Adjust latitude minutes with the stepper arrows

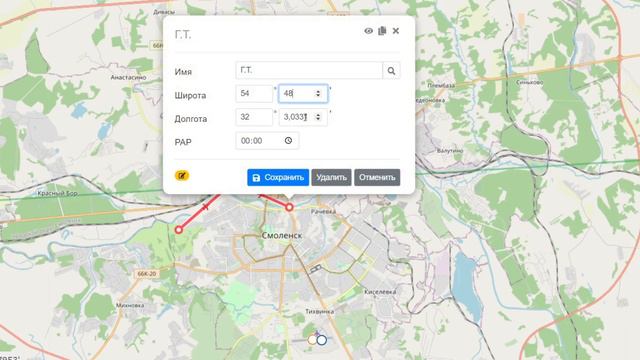coord(318,94)
